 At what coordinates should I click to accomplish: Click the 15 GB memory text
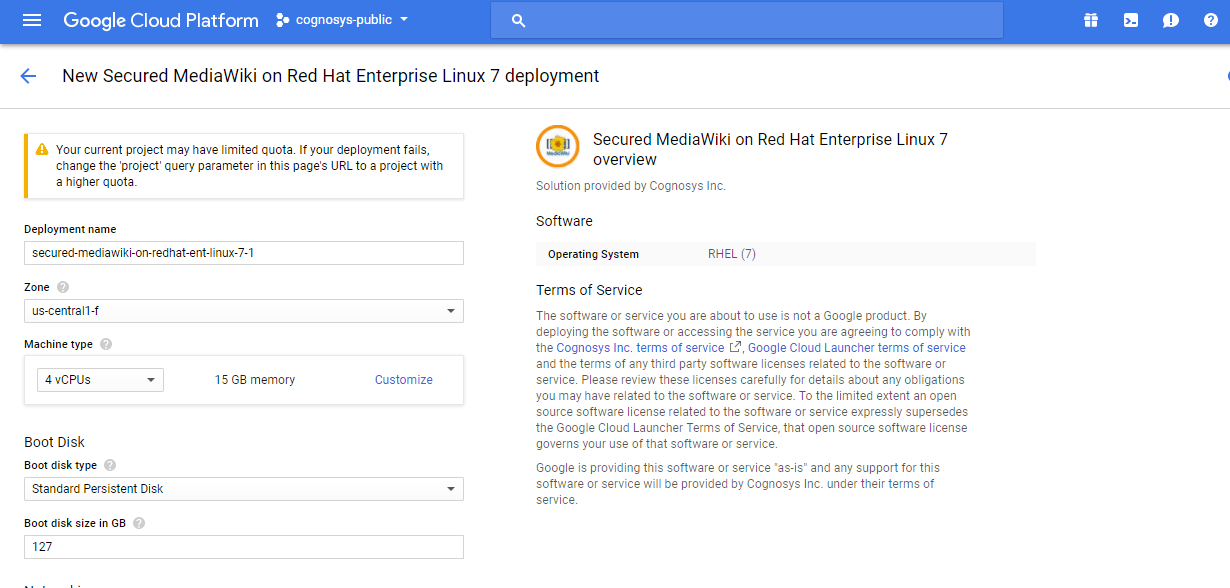(255, 380)
